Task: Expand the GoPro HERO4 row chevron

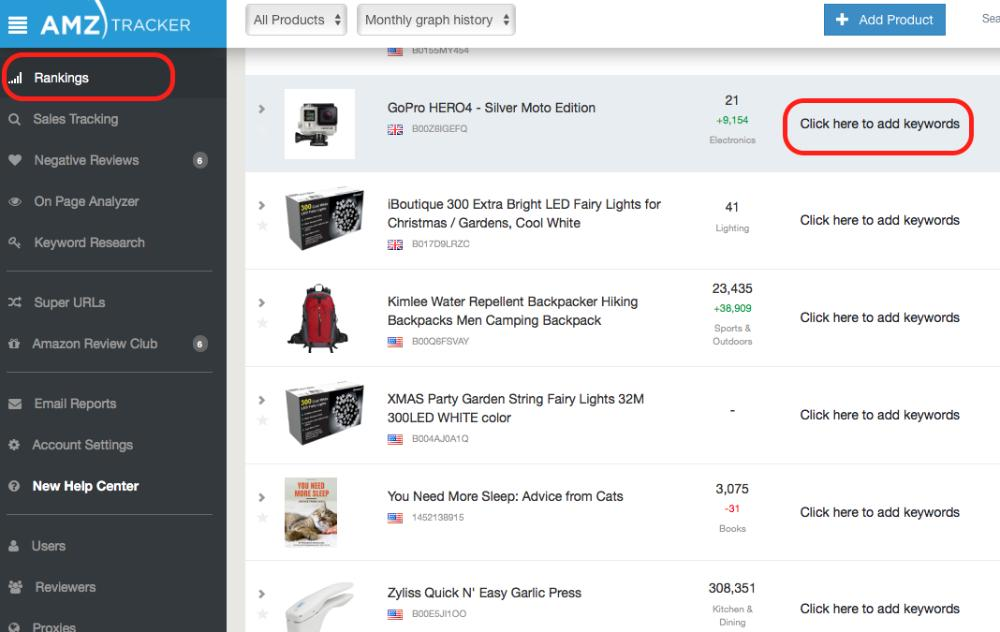Action: point(261,109)
